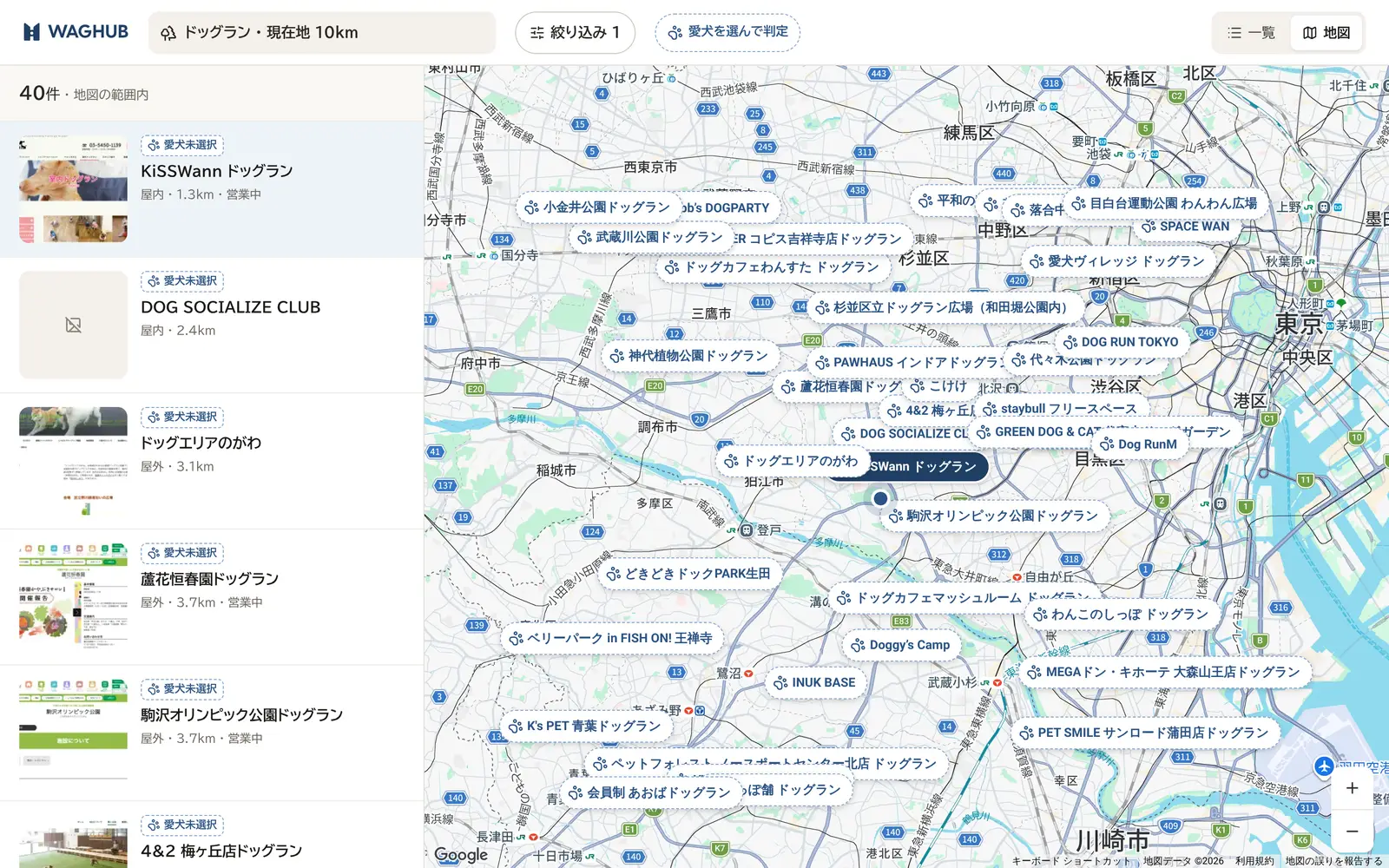Select the 愛犬未選択 tag on DOG SOCIALIZE CLUB
The image size is (1389, 868).
(x=182, y=281)
